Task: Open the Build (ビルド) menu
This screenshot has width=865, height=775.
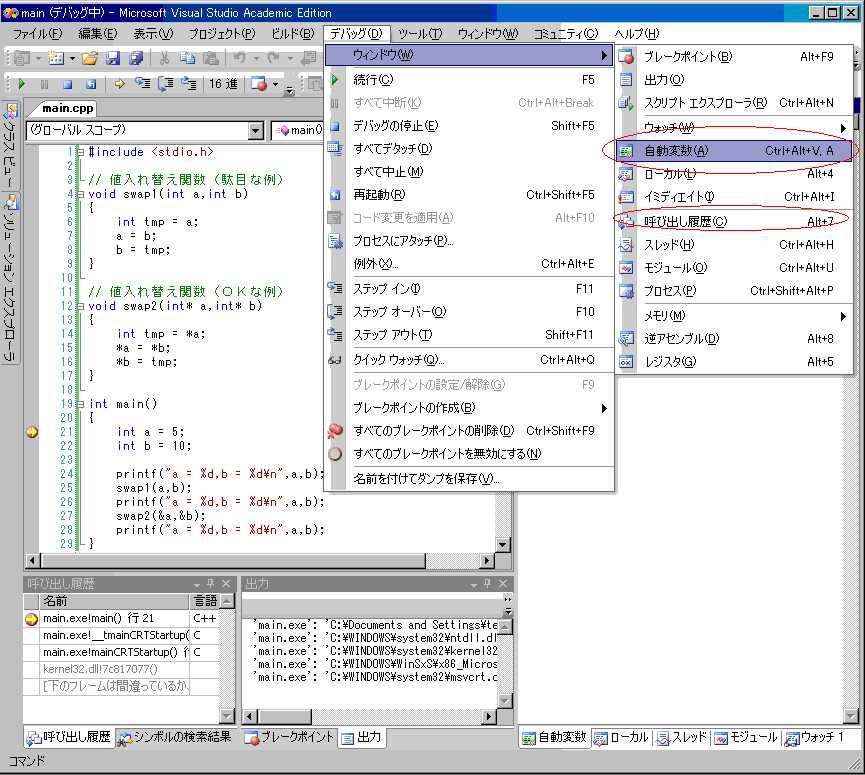Action: tap(292, 34)
